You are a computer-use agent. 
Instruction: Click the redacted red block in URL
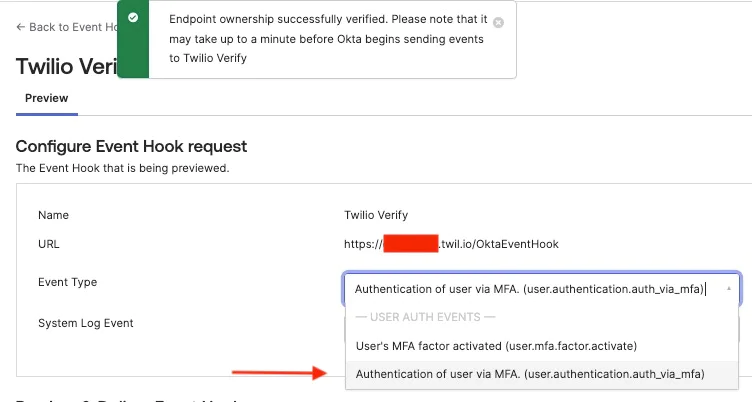click(411, 243)
